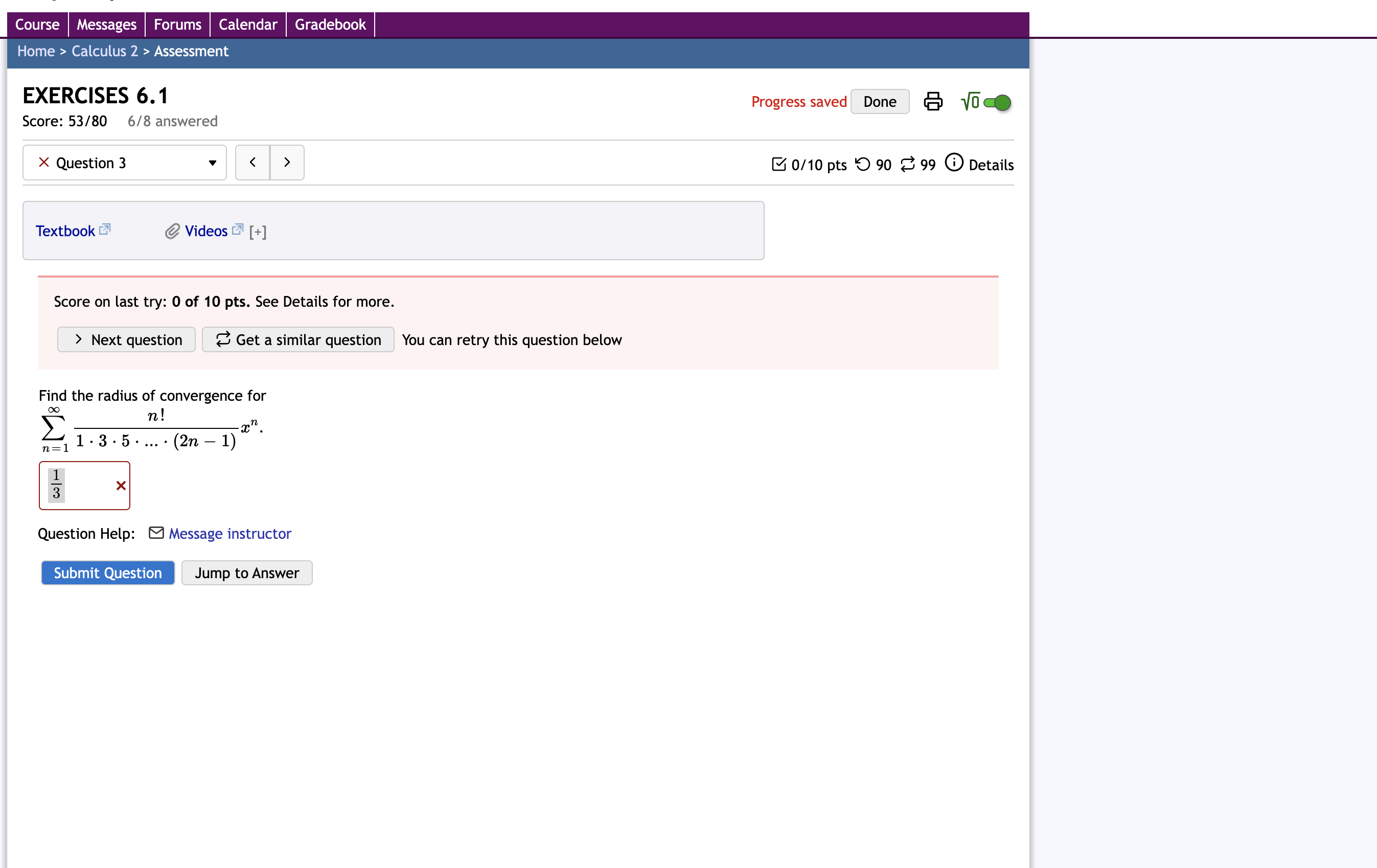Click the next question chevron arrow
This screenshot has width=1377, height=868.
click(x=287, y=162)
